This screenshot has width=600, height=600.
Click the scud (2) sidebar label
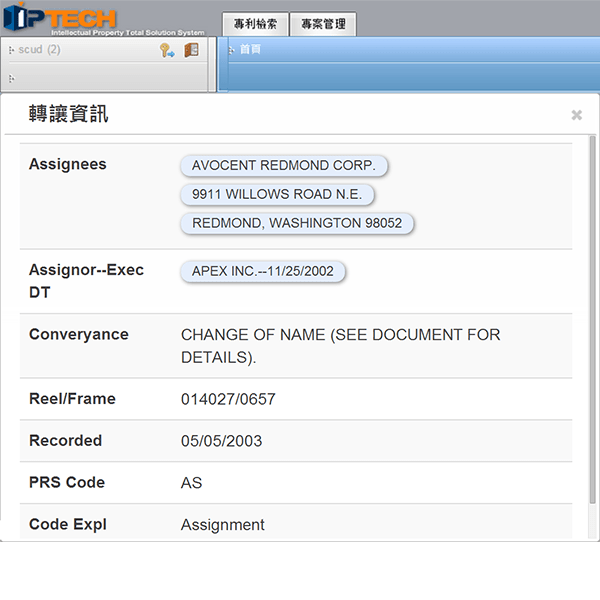tap(39, 50)
